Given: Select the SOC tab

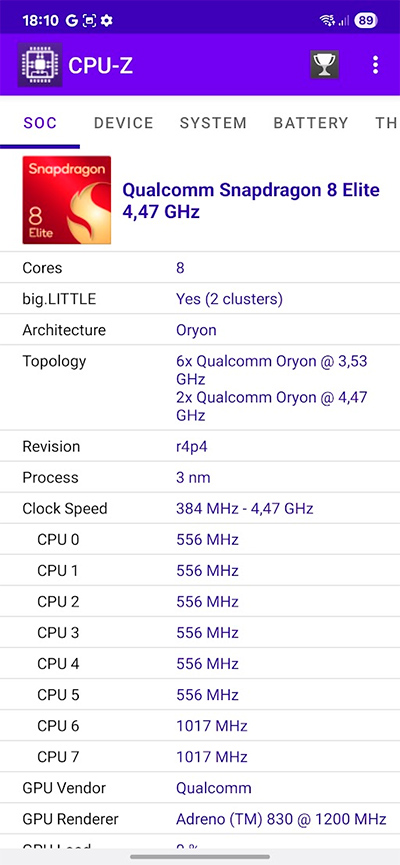Looking at the screenshot, I should 40,122.
